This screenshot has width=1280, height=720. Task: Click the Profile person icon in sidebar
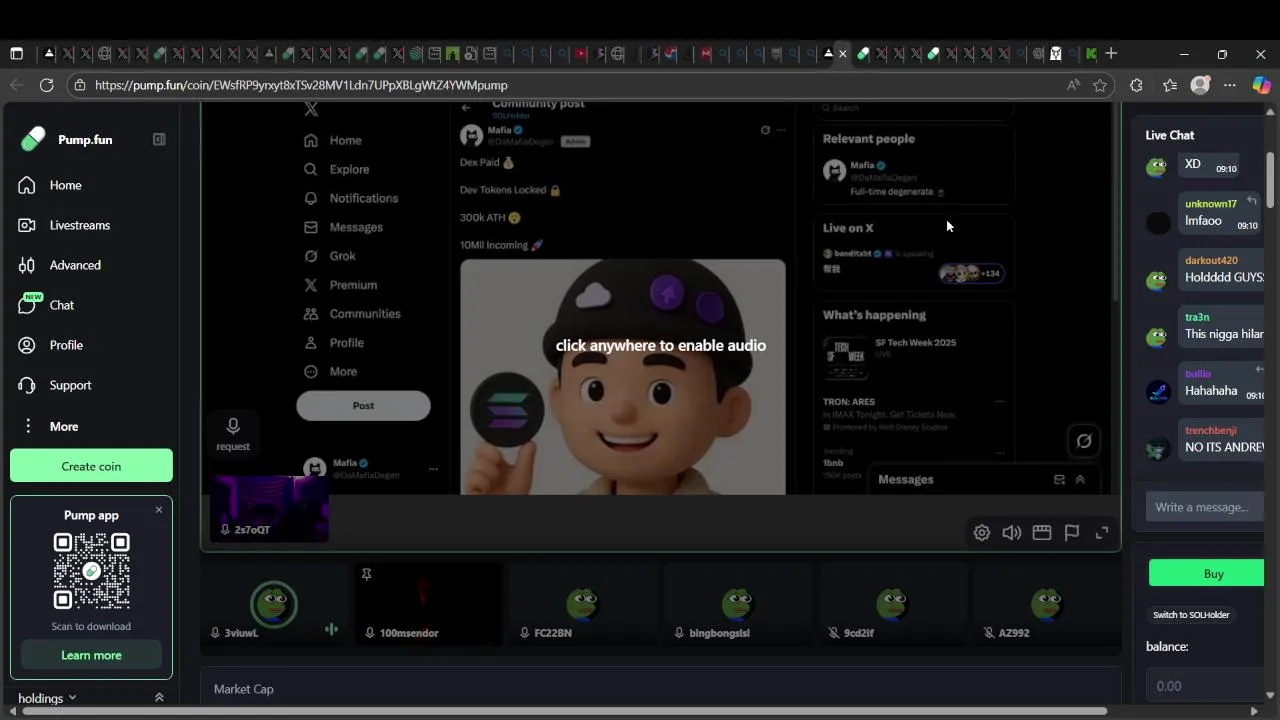pyautogui.click(x=27, y=345)
